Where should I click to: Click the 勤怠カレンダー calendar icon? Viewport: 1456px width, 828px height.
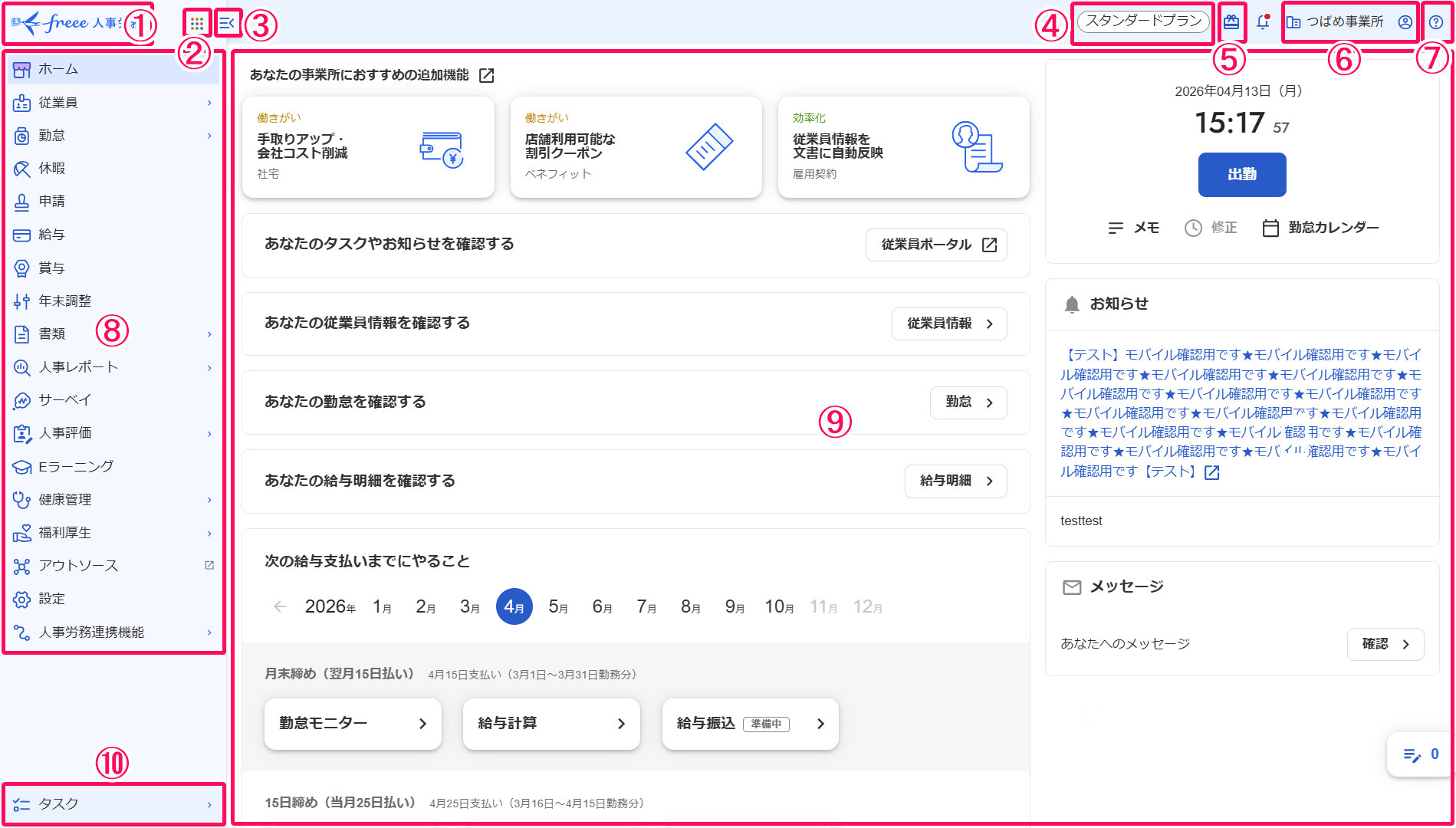point(1270,228)
